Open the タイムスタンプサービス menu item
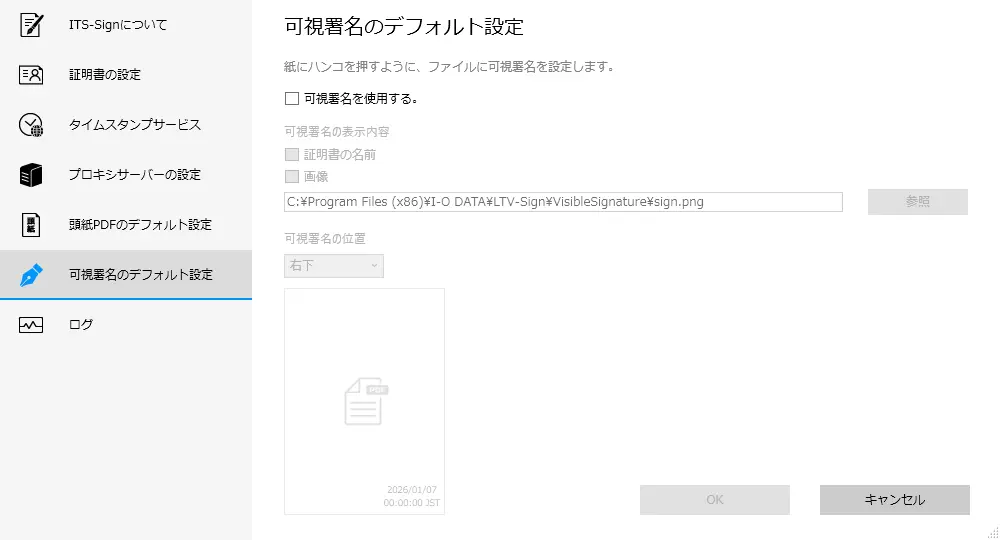This screenshot has width=1000, height=540. 135,125
